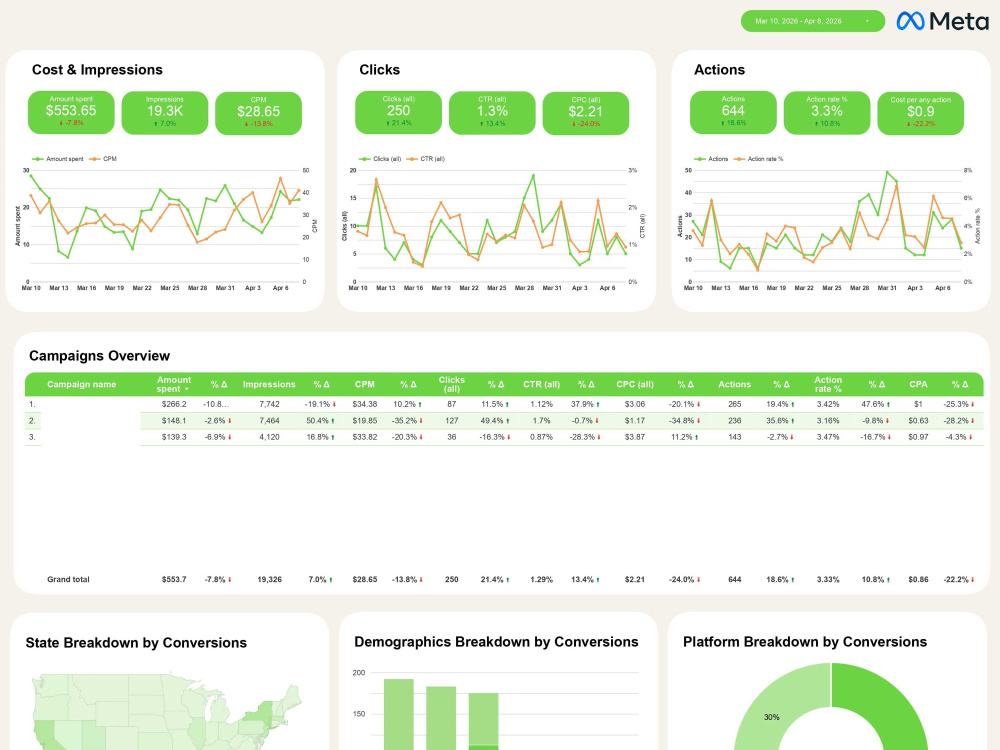Click the 265 actions cell
Image resolution: width=1000 pixels, height=750 pixels.
click(735, 404)
